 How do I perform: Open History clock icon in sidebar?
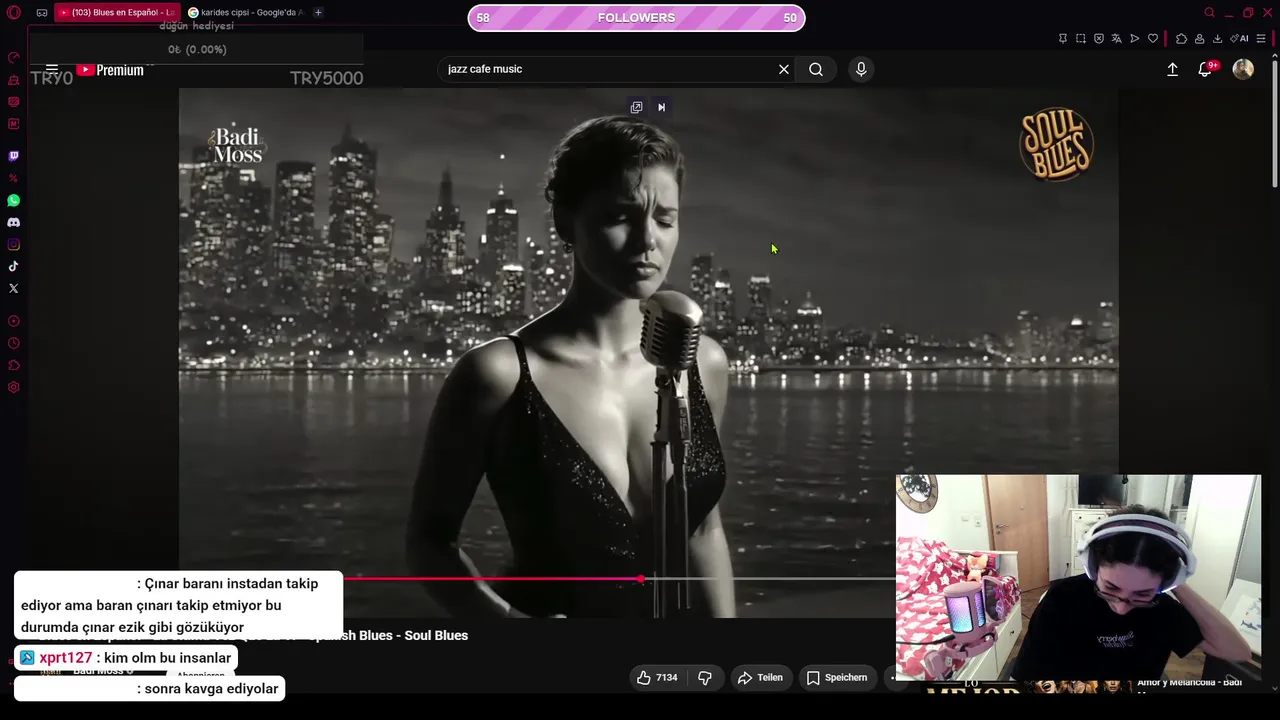coord(14,343)
